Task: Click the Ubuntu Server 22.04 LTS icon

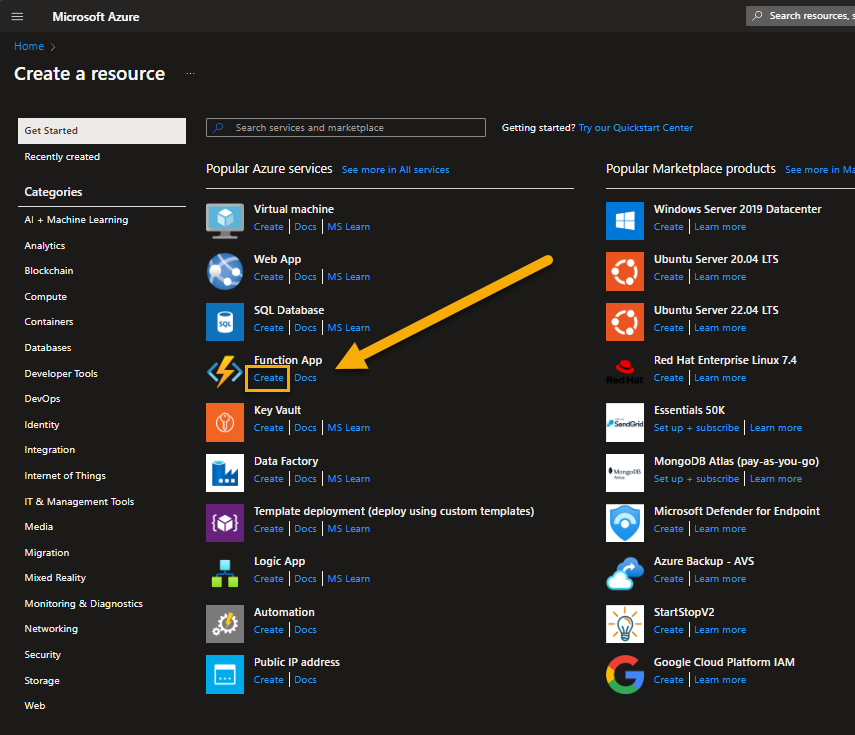Action: [x=625, y=322]
